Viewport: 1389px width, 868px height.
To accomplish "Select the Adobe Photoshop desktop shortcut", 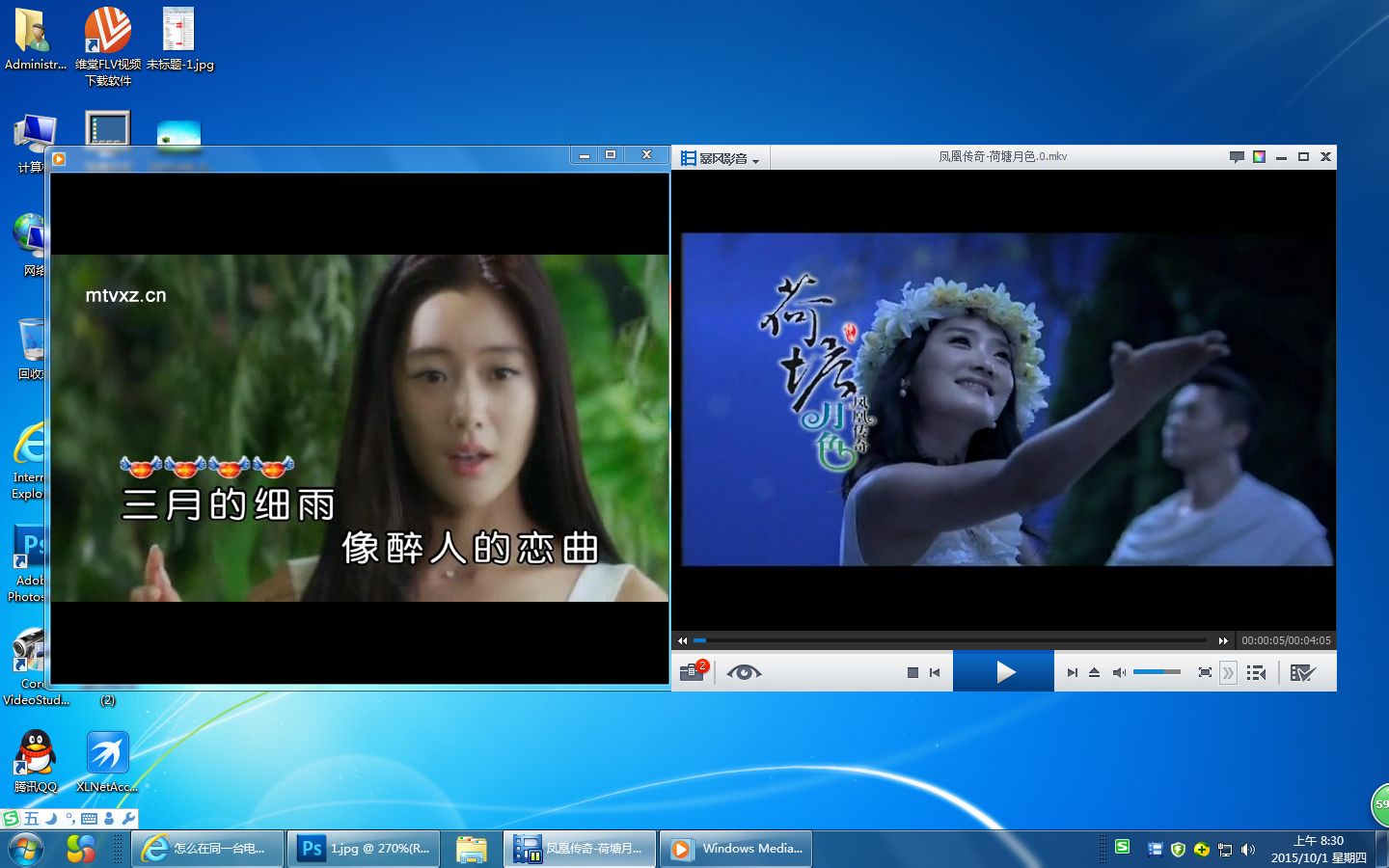I will (27, 564).
